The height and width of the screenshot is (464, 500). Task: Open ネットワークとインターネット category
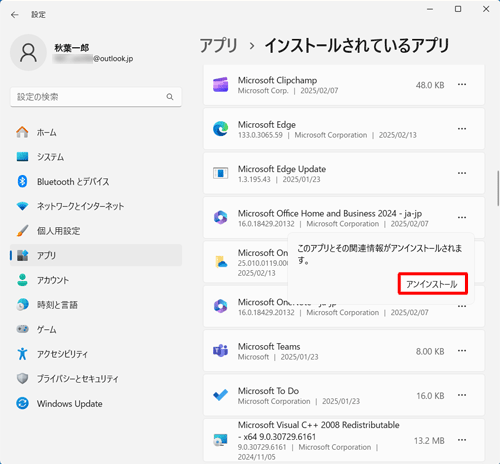[x=96, y=206]
